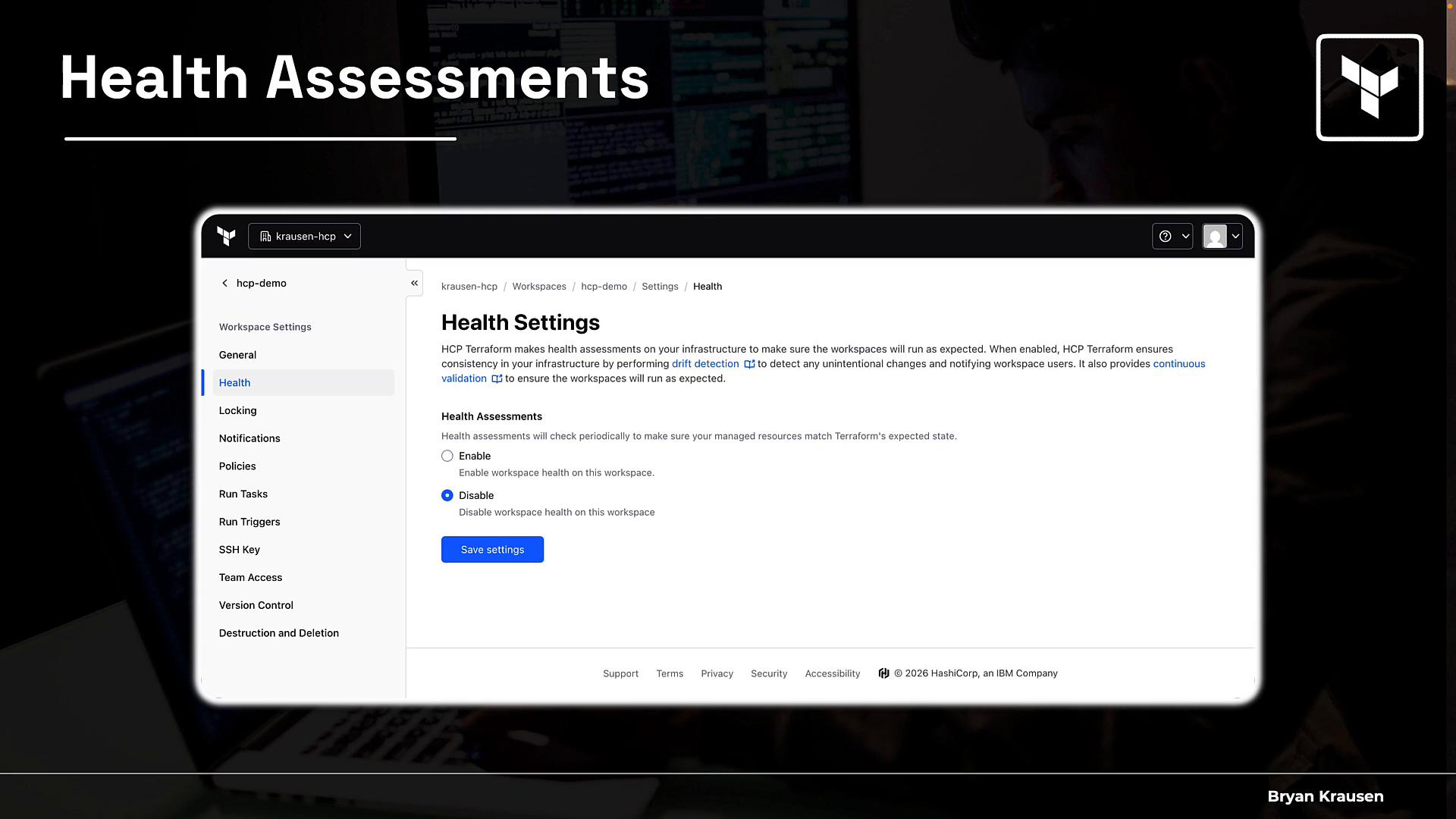Click the Terraform logo in the header
Viewport: 1456px width, 819px height.
[226, 236]
